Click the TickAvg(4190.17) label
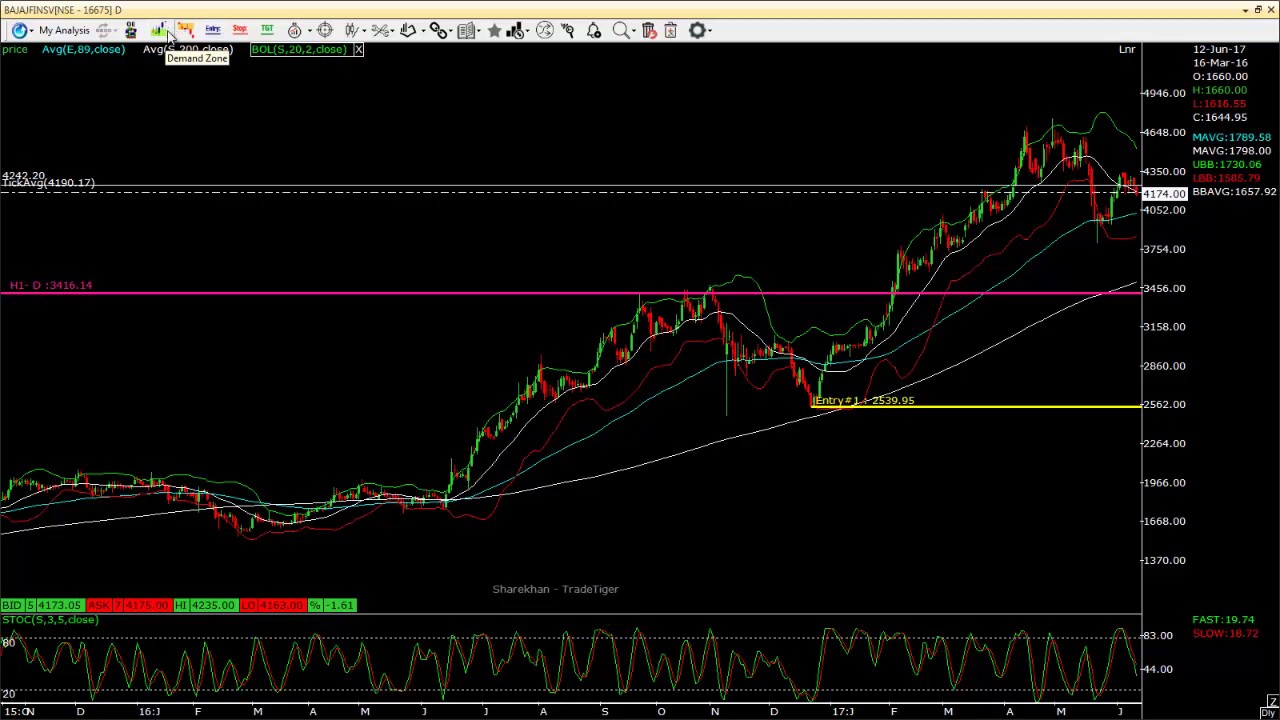Screen dimensions: 1280x720 click(x=49, y=183)
